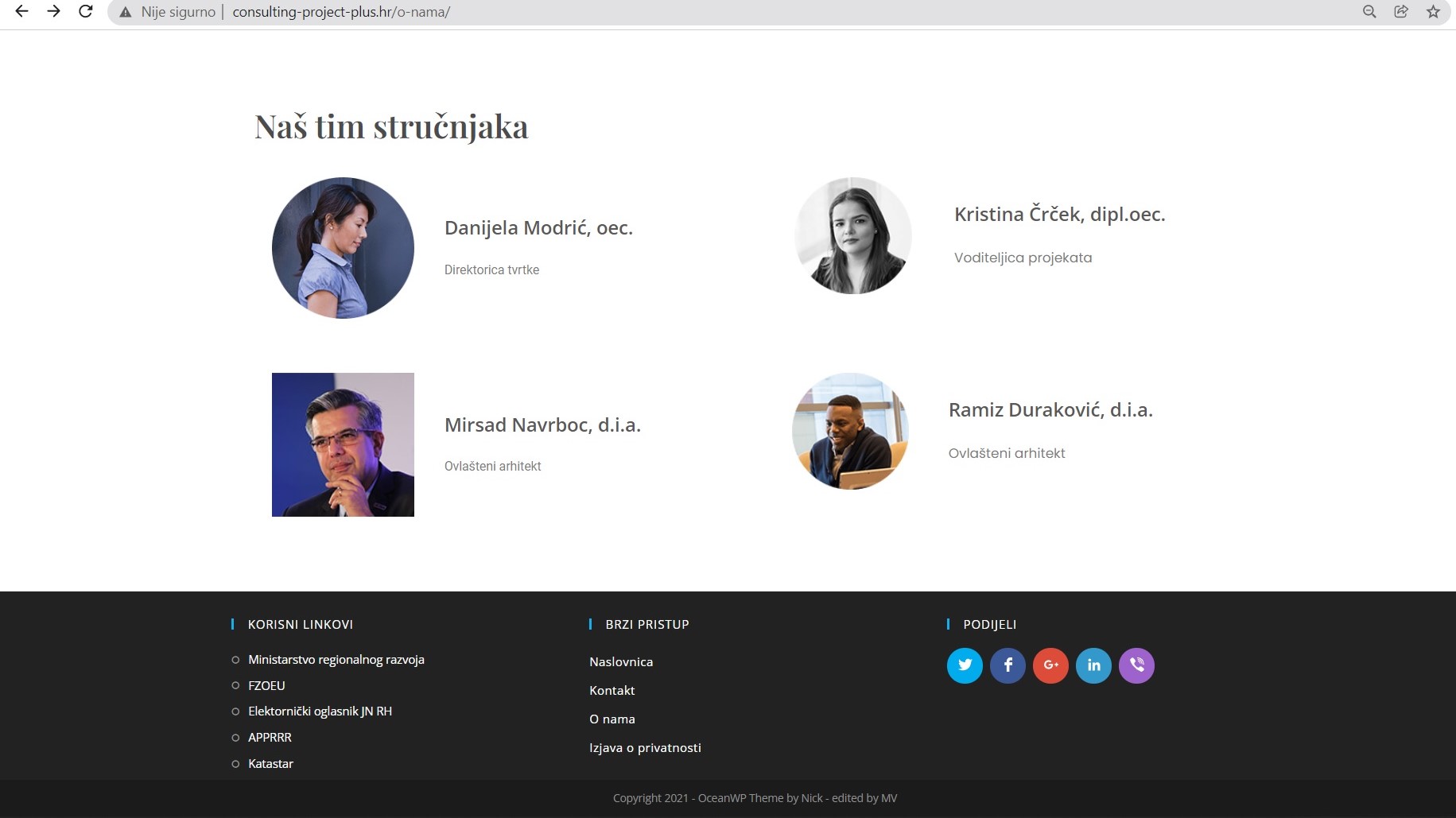Click the browser back arrow
The width and height of the screenshot is (1456, 818).
pyautogui.click(x=21, y=12)
